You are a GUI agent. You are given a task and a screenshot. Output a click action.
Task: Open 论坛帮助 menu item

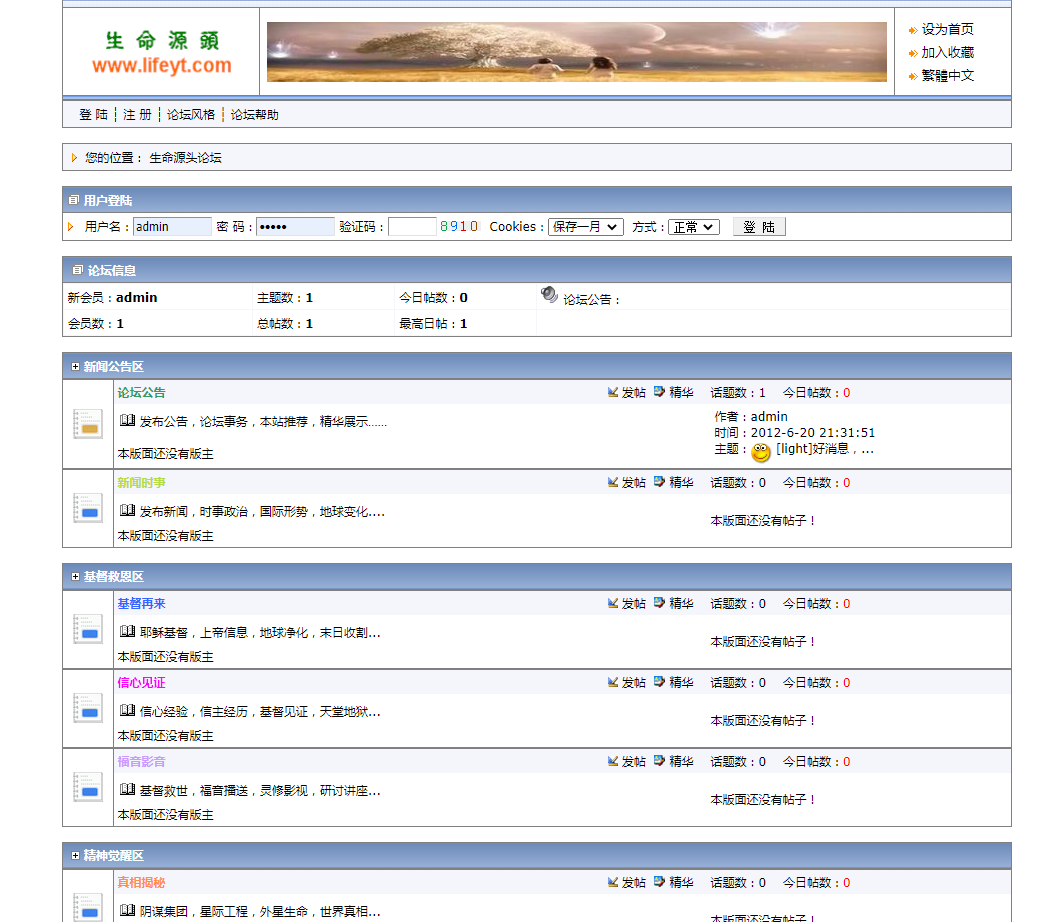tap(255, 115)
